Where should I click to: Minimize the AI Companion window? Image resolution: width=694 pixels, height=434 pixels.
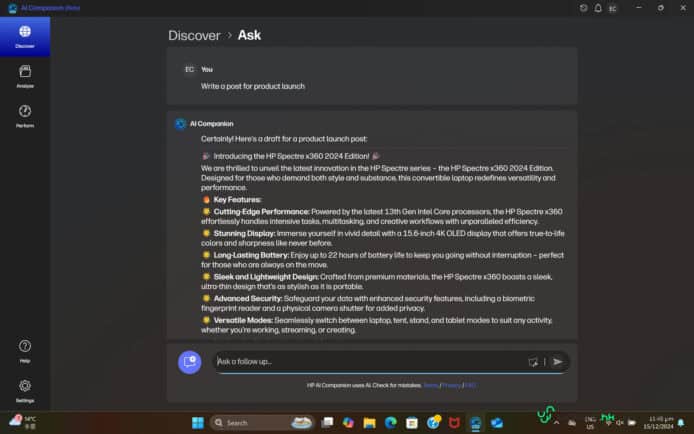point(639,8)
